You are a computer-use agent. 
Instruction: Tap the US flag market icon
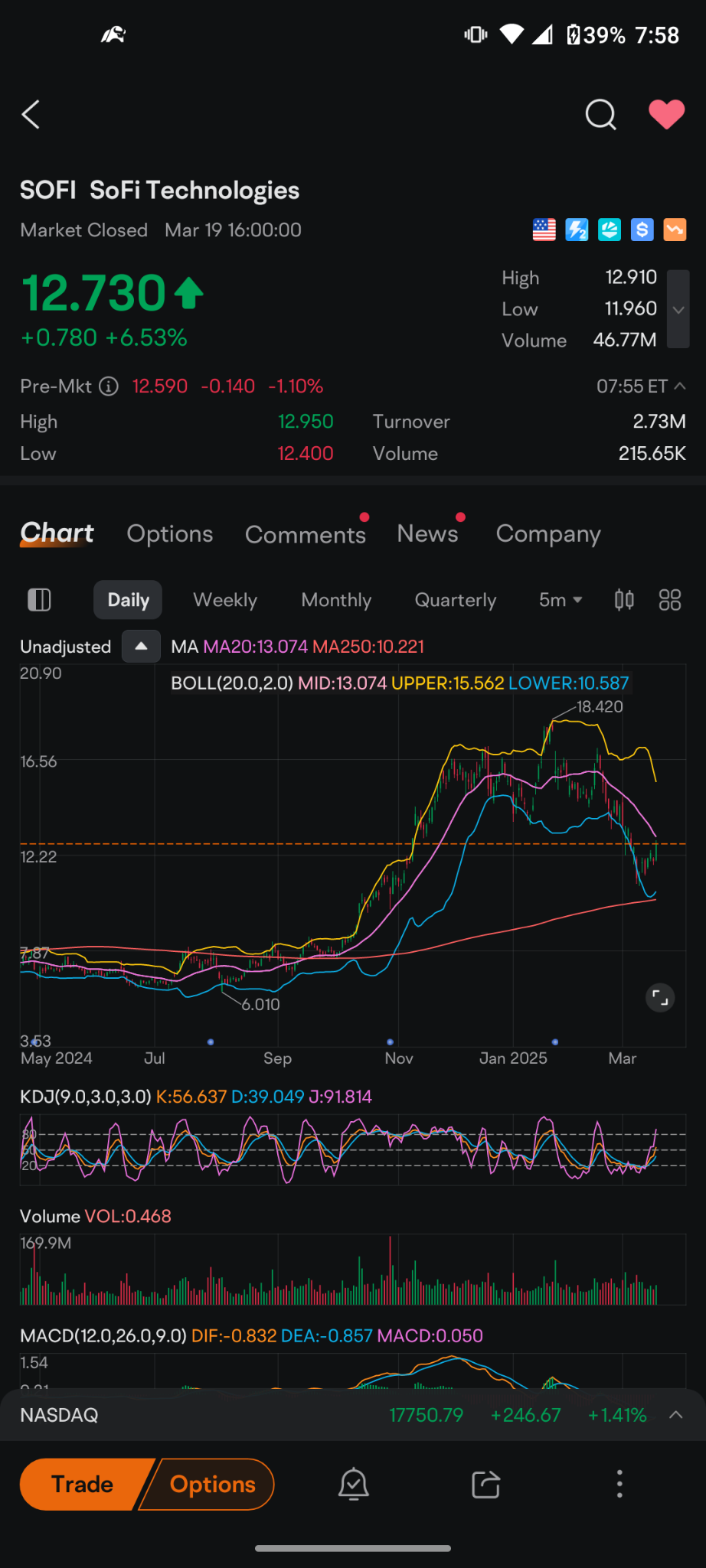(544, 230)
